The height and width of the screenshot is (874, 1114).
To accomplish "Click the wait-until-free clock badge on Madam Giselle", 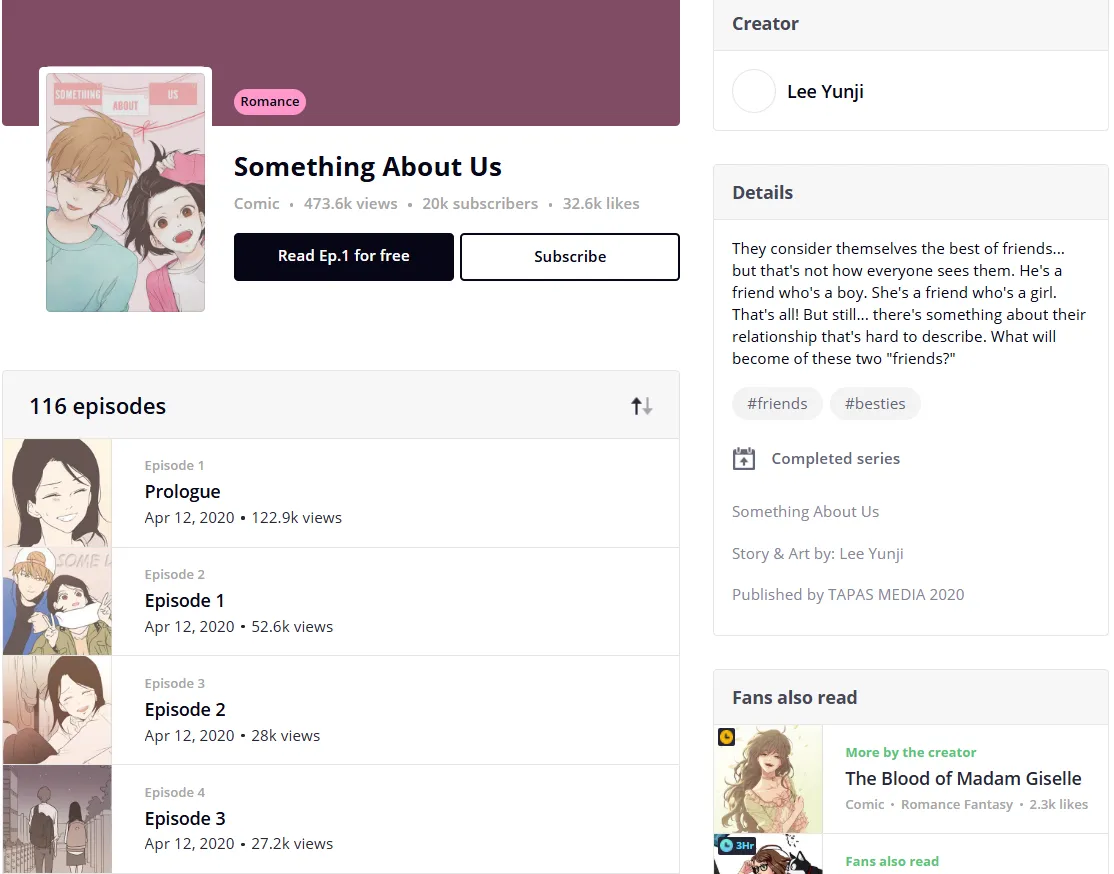I will pyautogui.click(x=727, y=737).
